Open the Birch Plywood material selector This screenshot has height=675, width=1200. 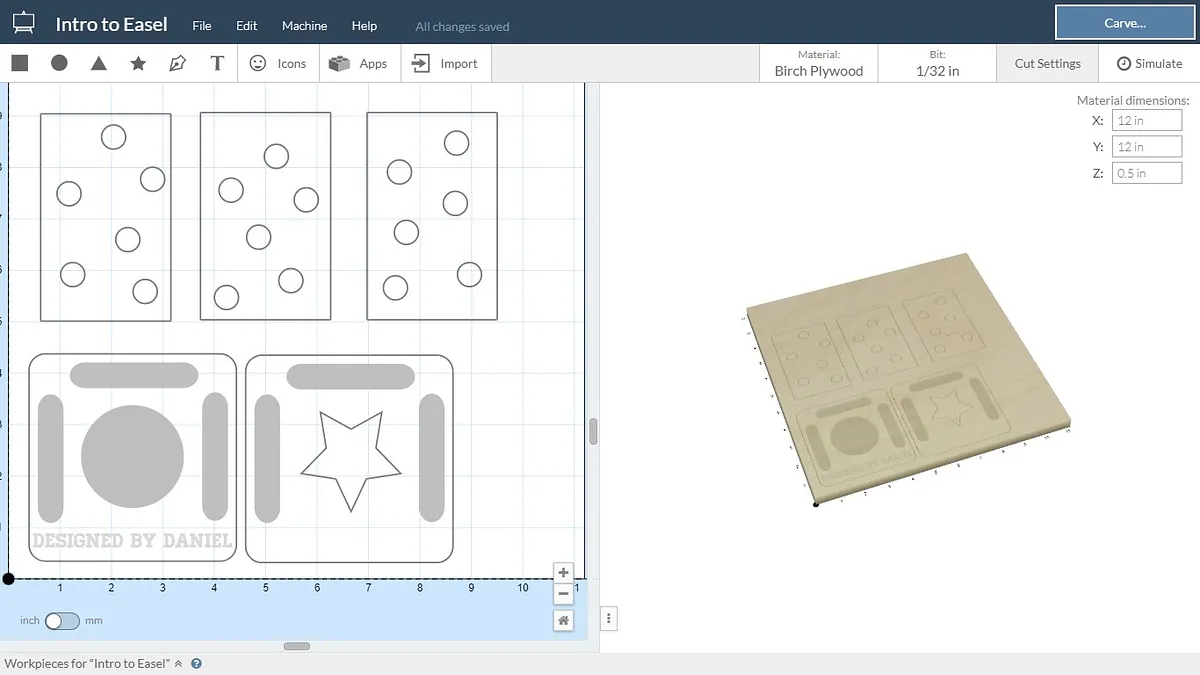coord(818,63)
